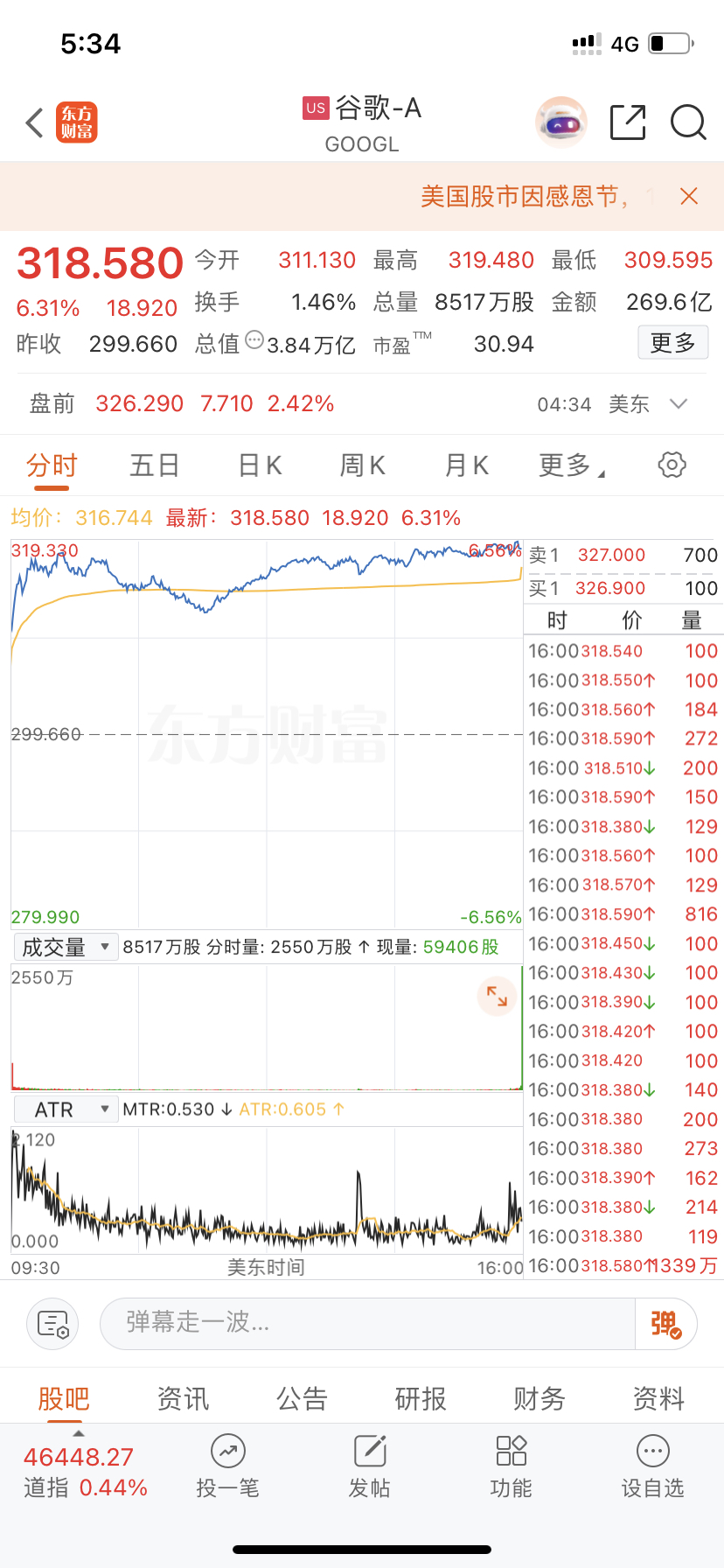Tap the 弹幕走一波 input field
This screenshot has width=724, height=1568.
367,1324
